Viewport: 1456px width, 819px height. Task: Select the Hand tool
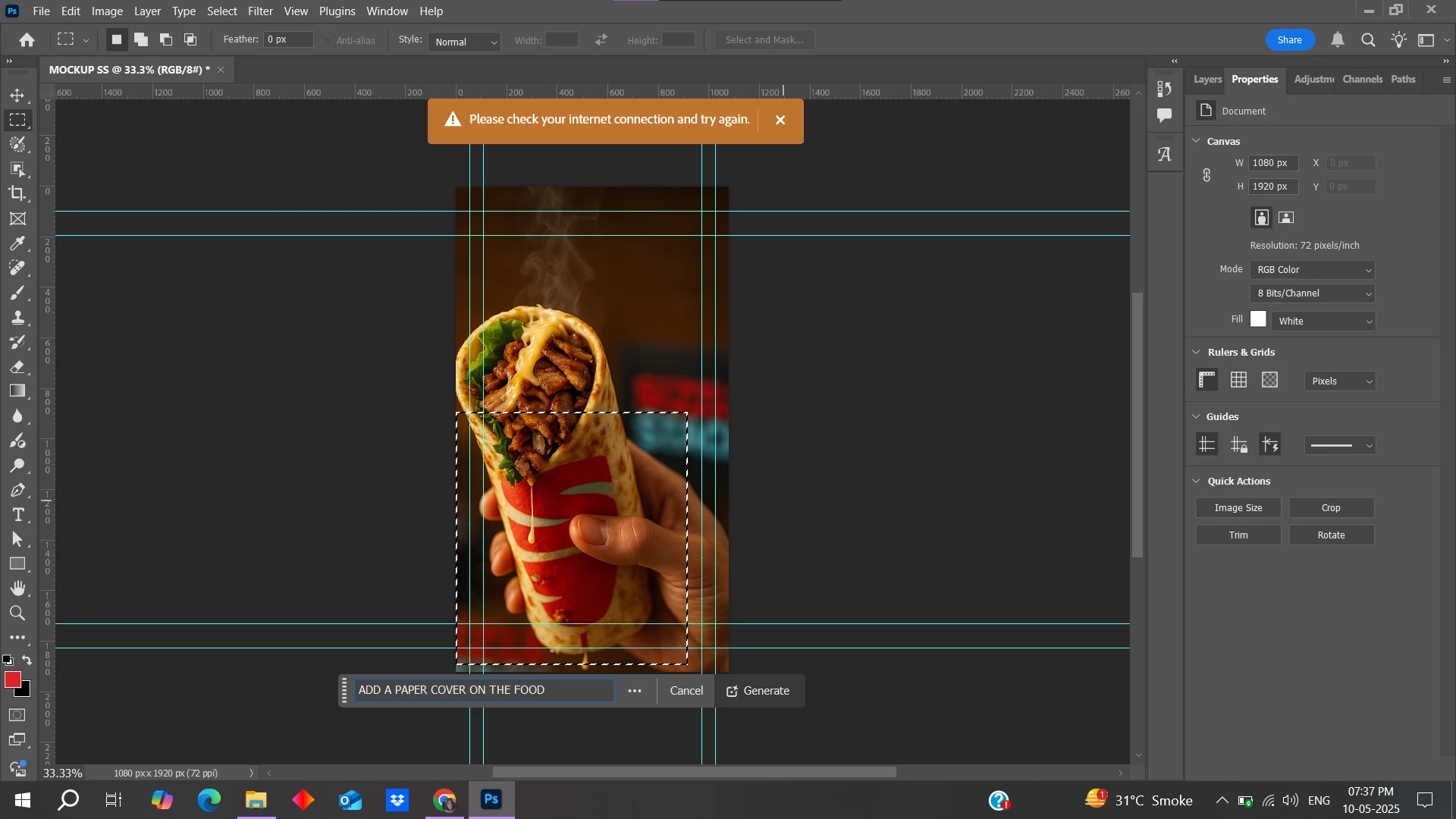tap(17, 588)
